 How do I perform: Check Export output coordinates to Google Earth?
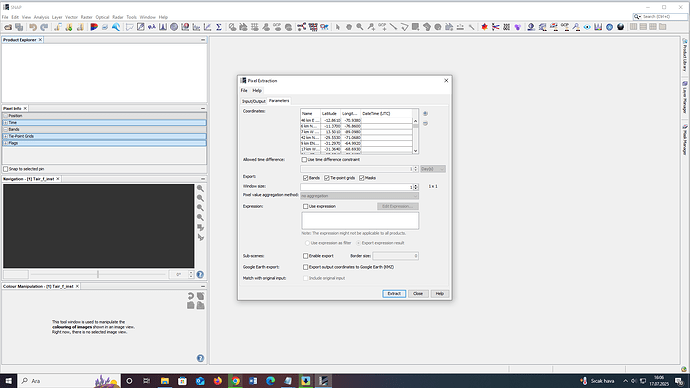pos(305,267)
